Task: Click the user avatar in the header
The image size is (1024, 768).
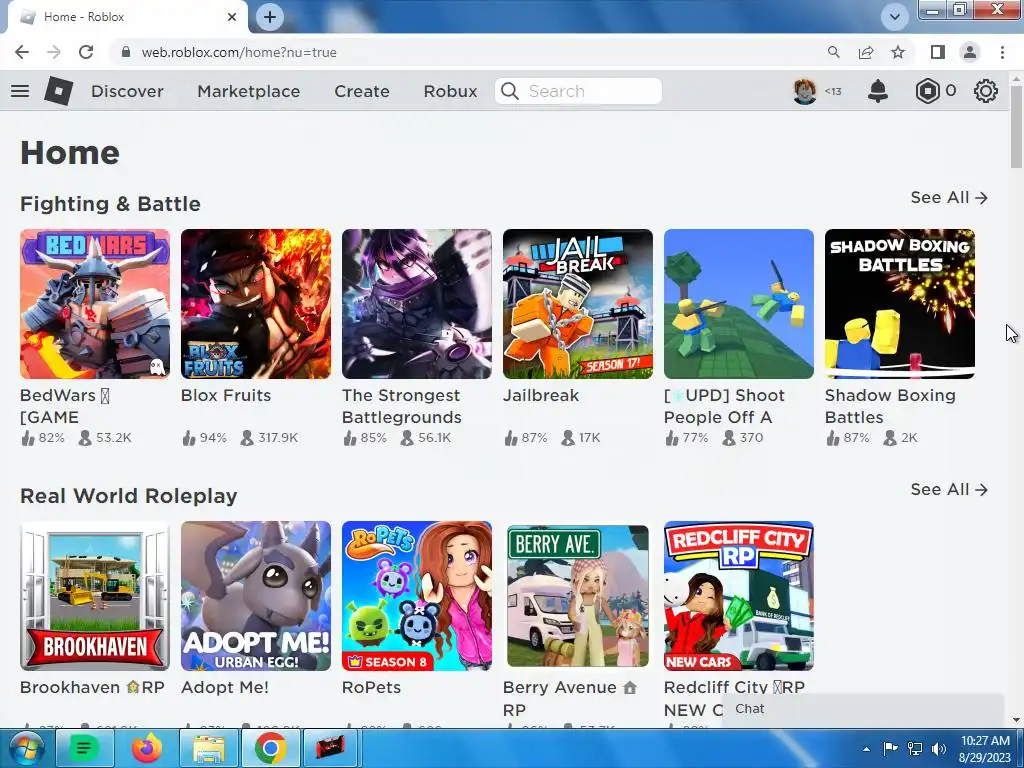Action: (x=805, y=91)
